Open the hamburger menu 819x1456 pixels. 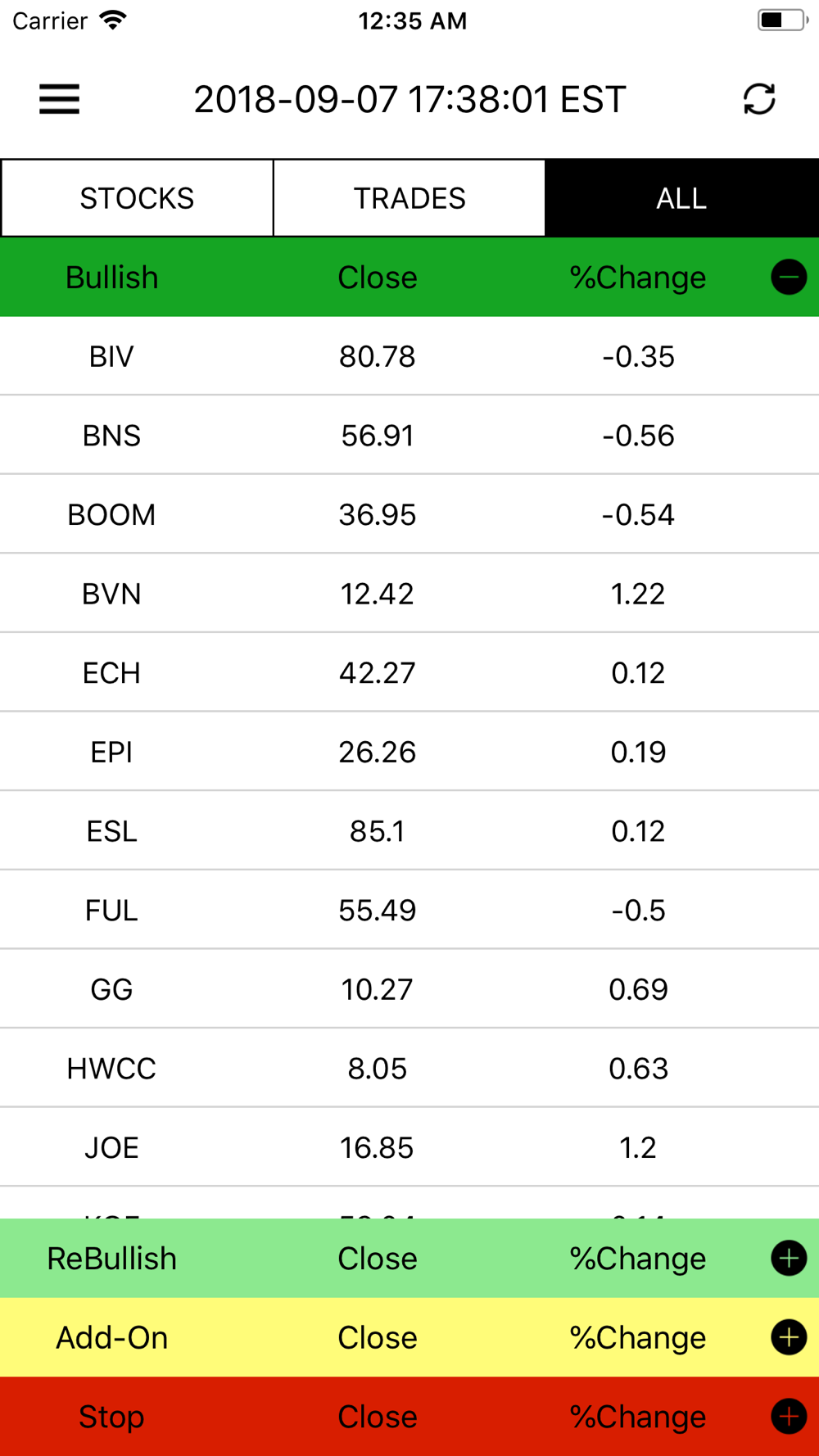59,99
